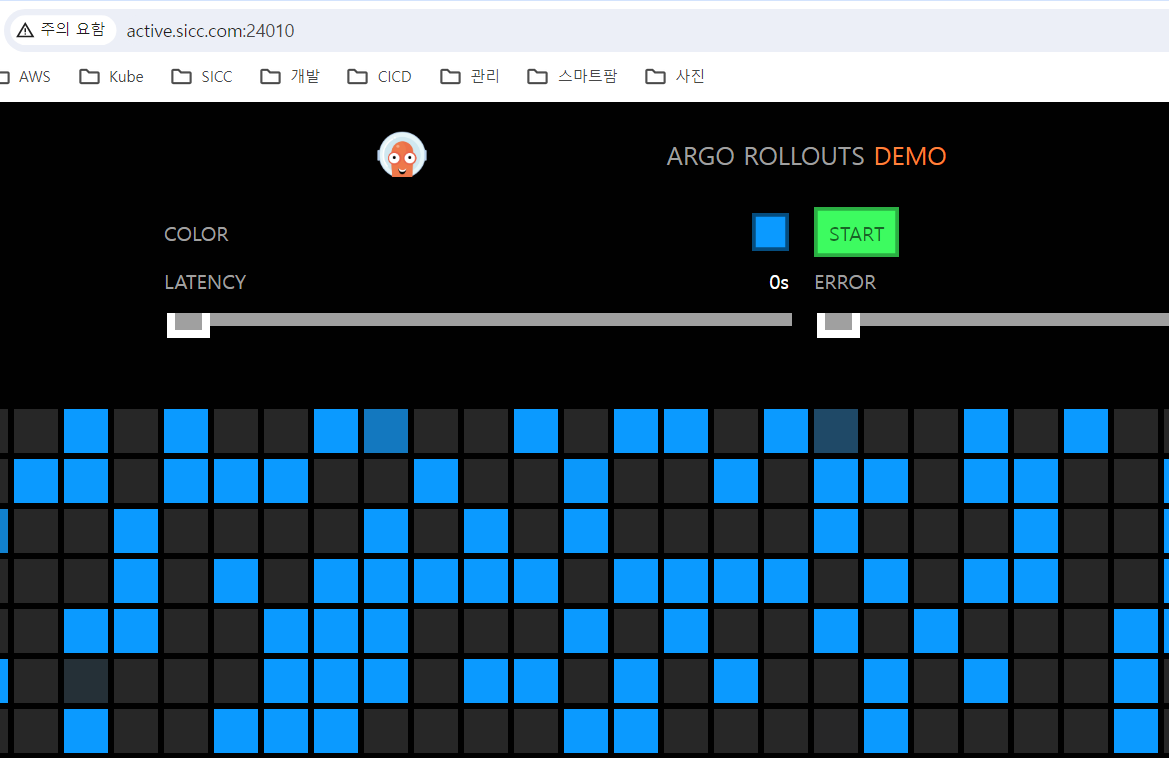Open the CICD bookmark folder
Viewport: 1169px width, 758px height.
[379, 77]
